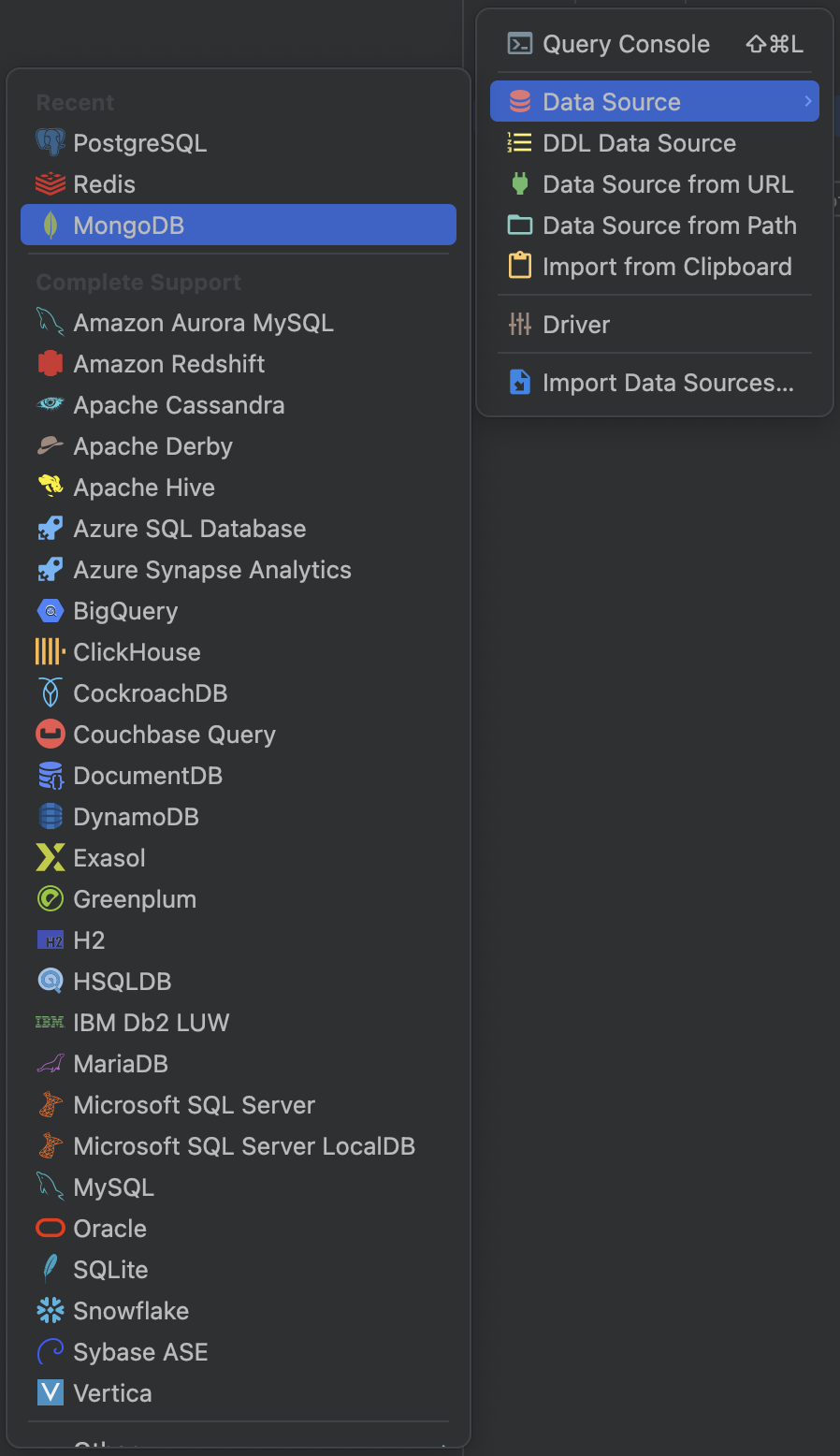Click the Oracle red oval icon
Viewport: 840px width, 1456px height.
point(51,1229)
